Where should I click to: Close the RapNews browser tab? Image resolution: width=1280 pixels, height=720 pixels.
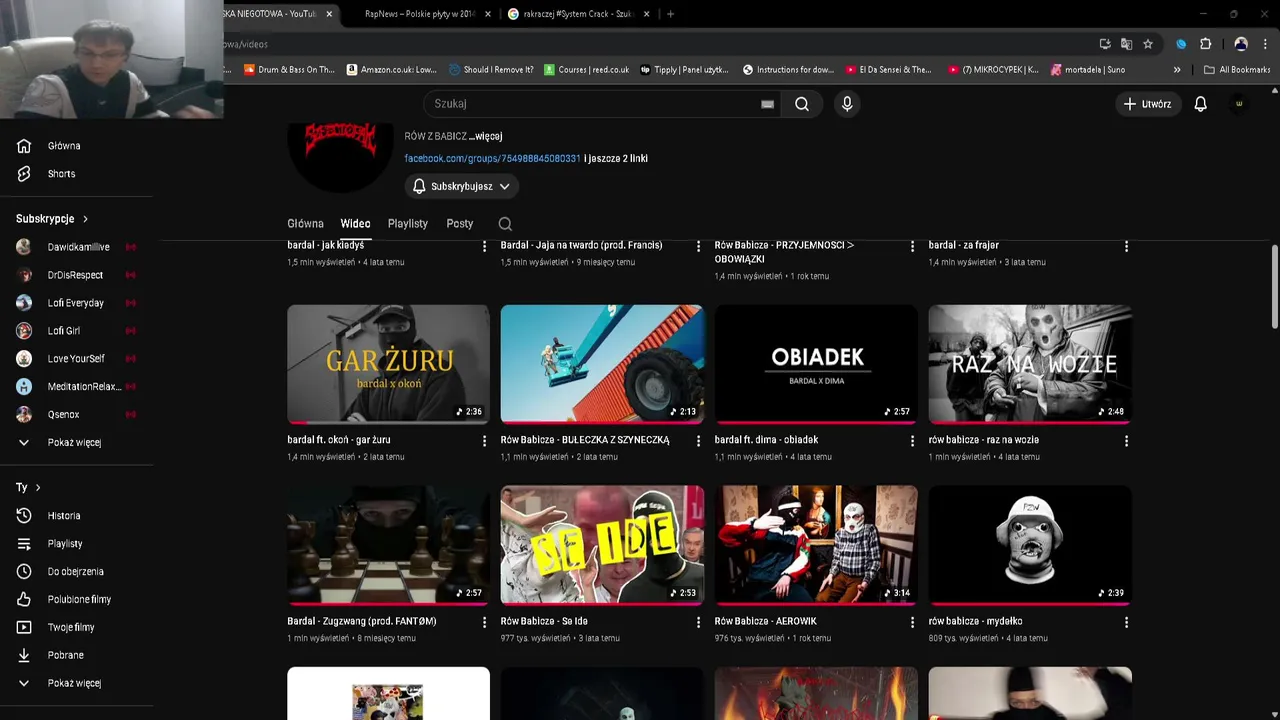(488, 14)
